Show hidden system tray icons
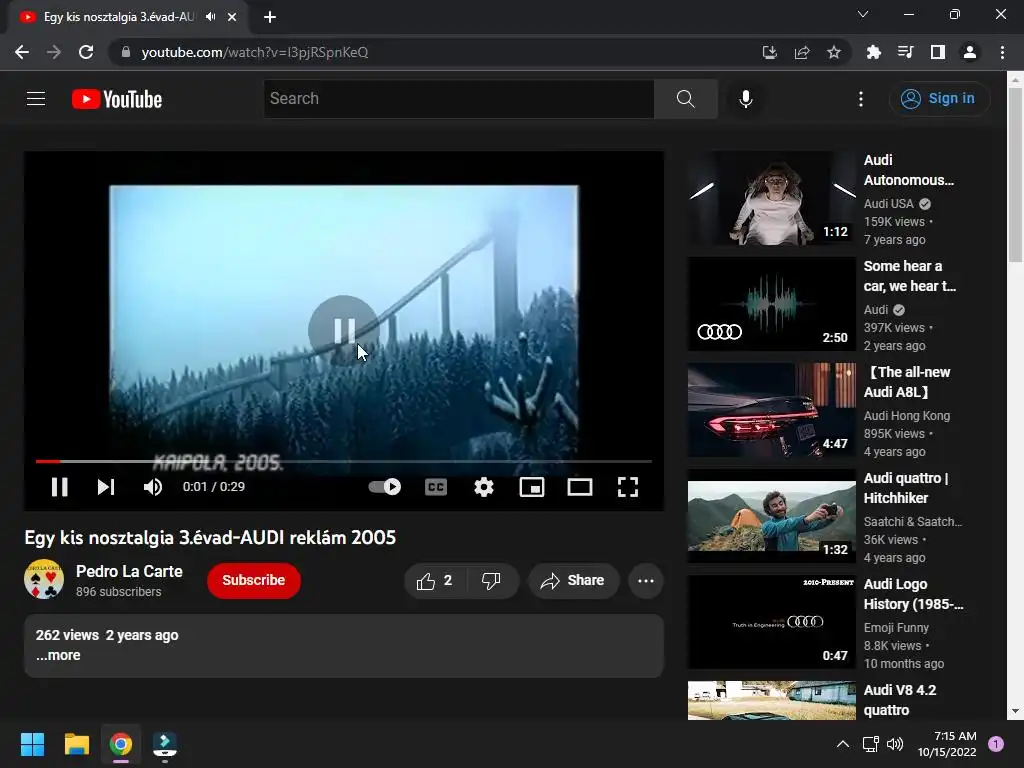 pyautogui.click(x=843, y=744)
